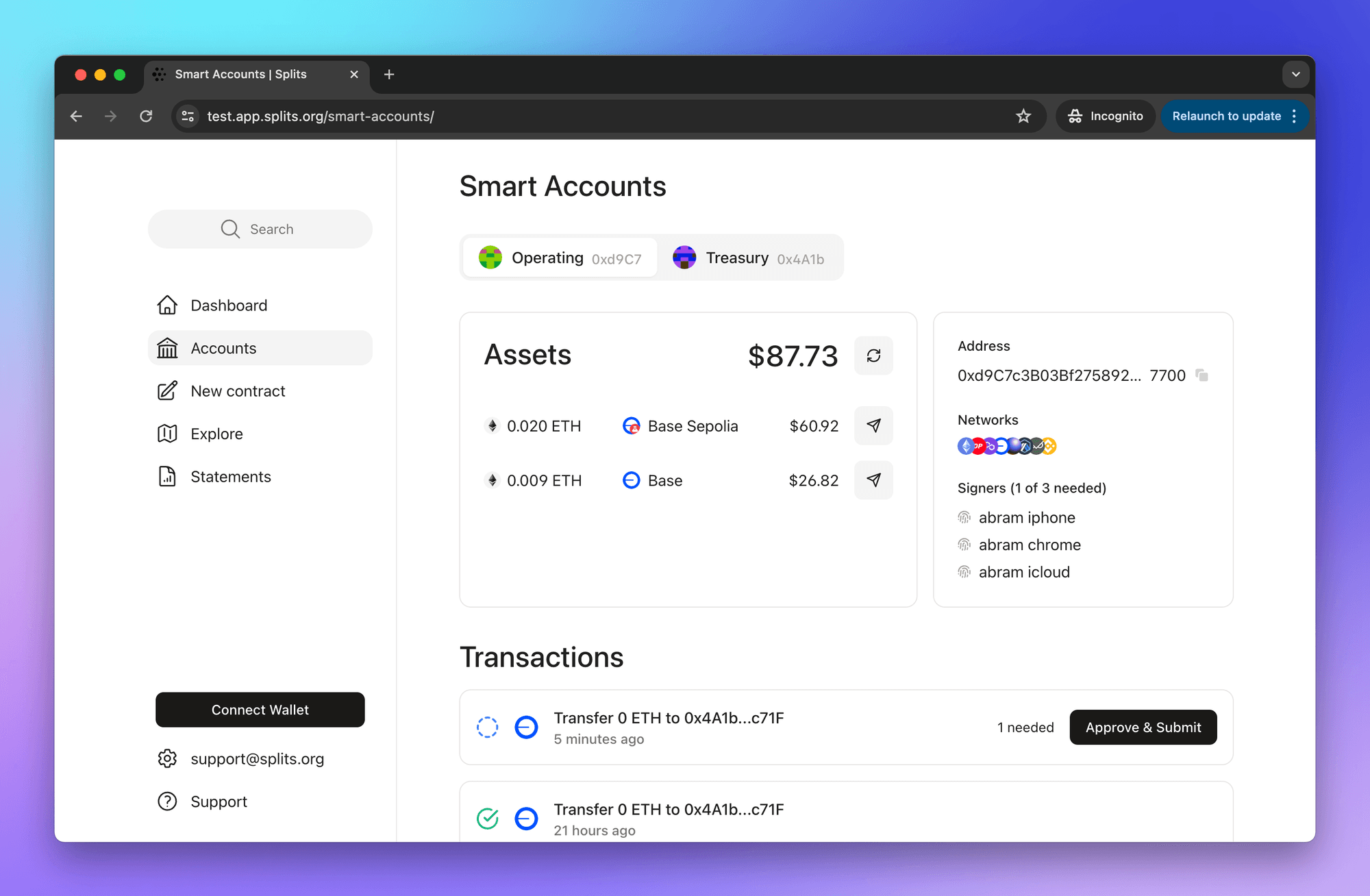Open Accounts from the sidebar
1370x896 pixels.
pyautogui.click(x=223, y=348)
